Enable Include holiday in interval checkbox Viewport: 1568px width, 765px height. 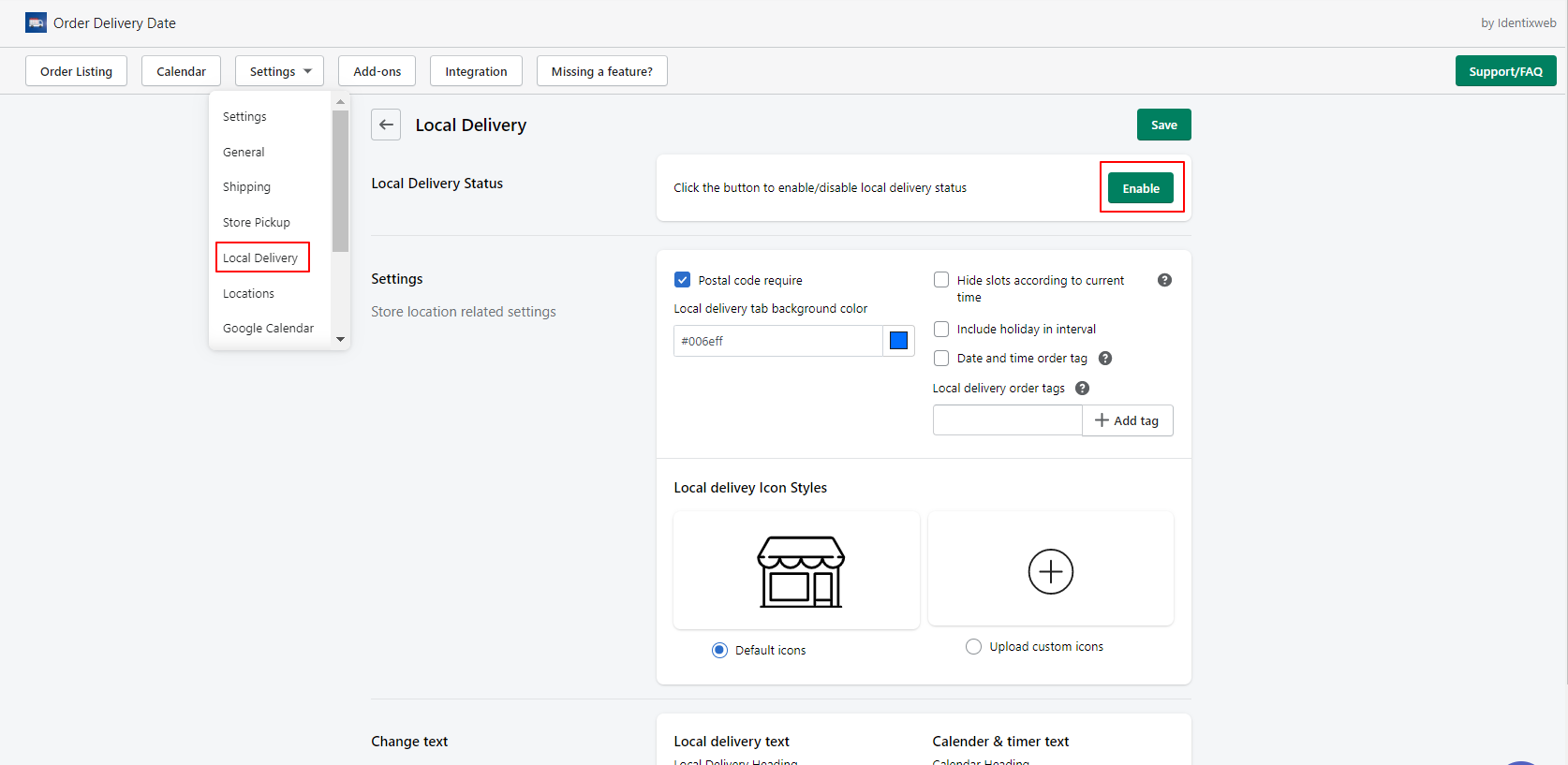click(941, 329)
